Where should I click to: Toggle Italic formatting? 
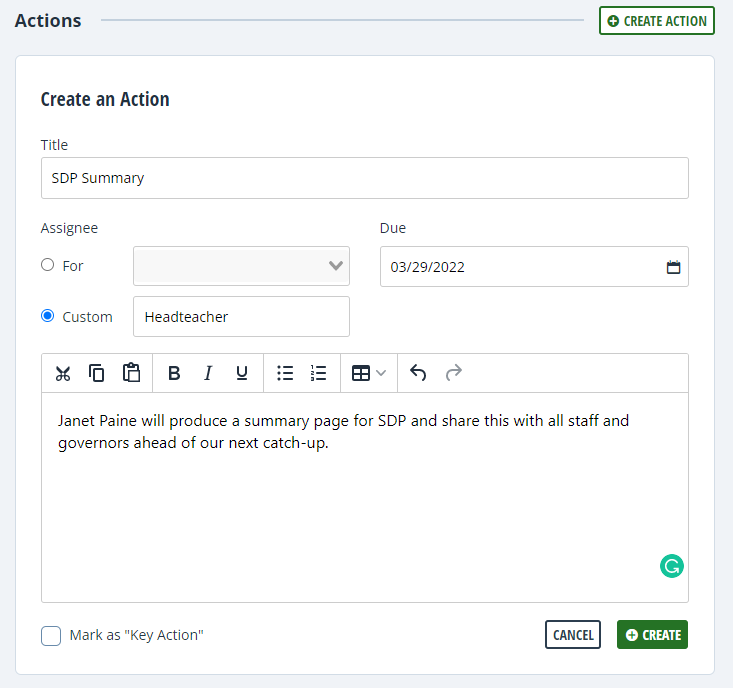point(208,373)
